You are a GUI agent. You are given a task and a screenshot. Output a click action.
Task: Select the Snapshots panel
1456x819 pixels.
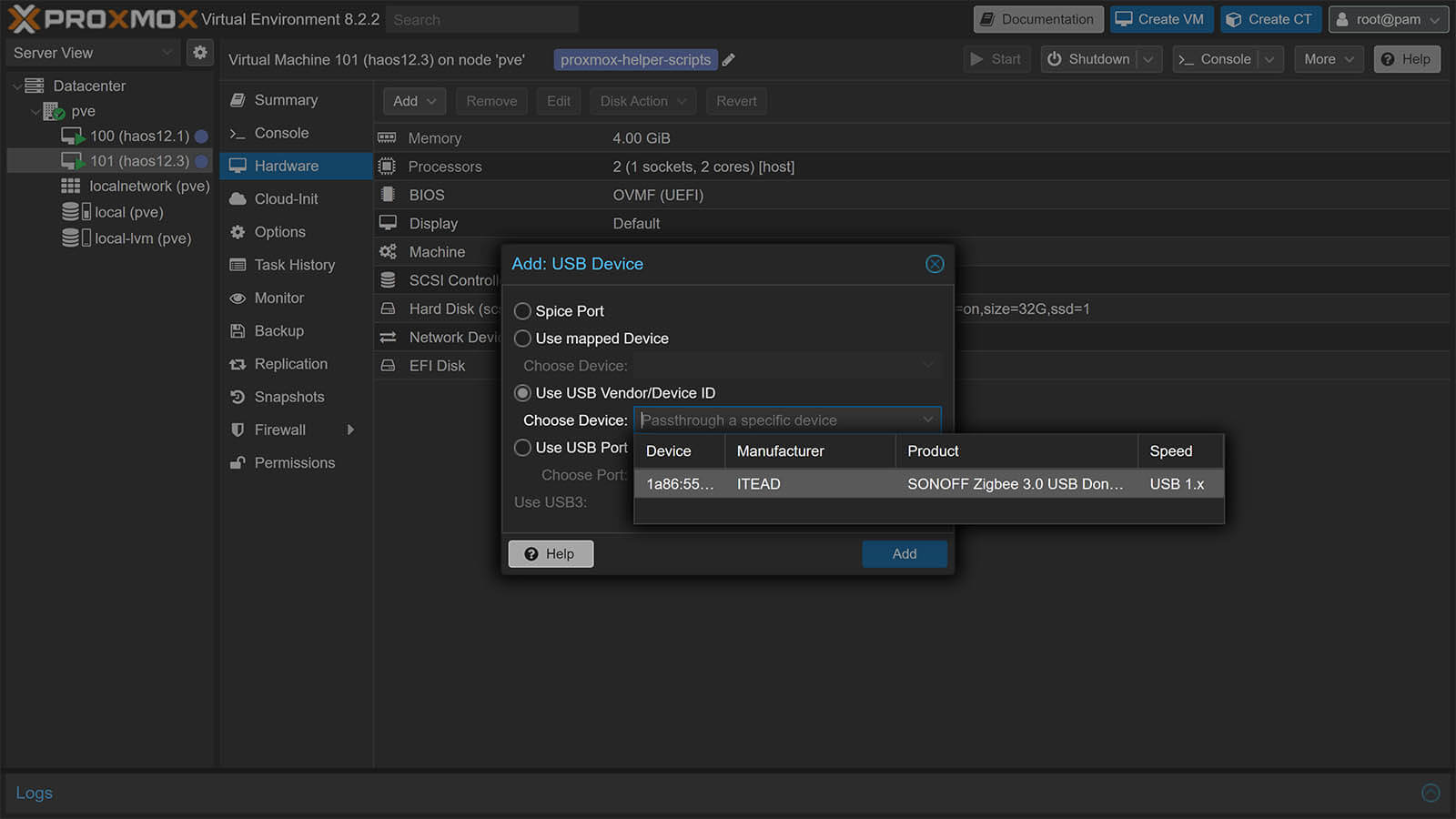tap(288, 397)
